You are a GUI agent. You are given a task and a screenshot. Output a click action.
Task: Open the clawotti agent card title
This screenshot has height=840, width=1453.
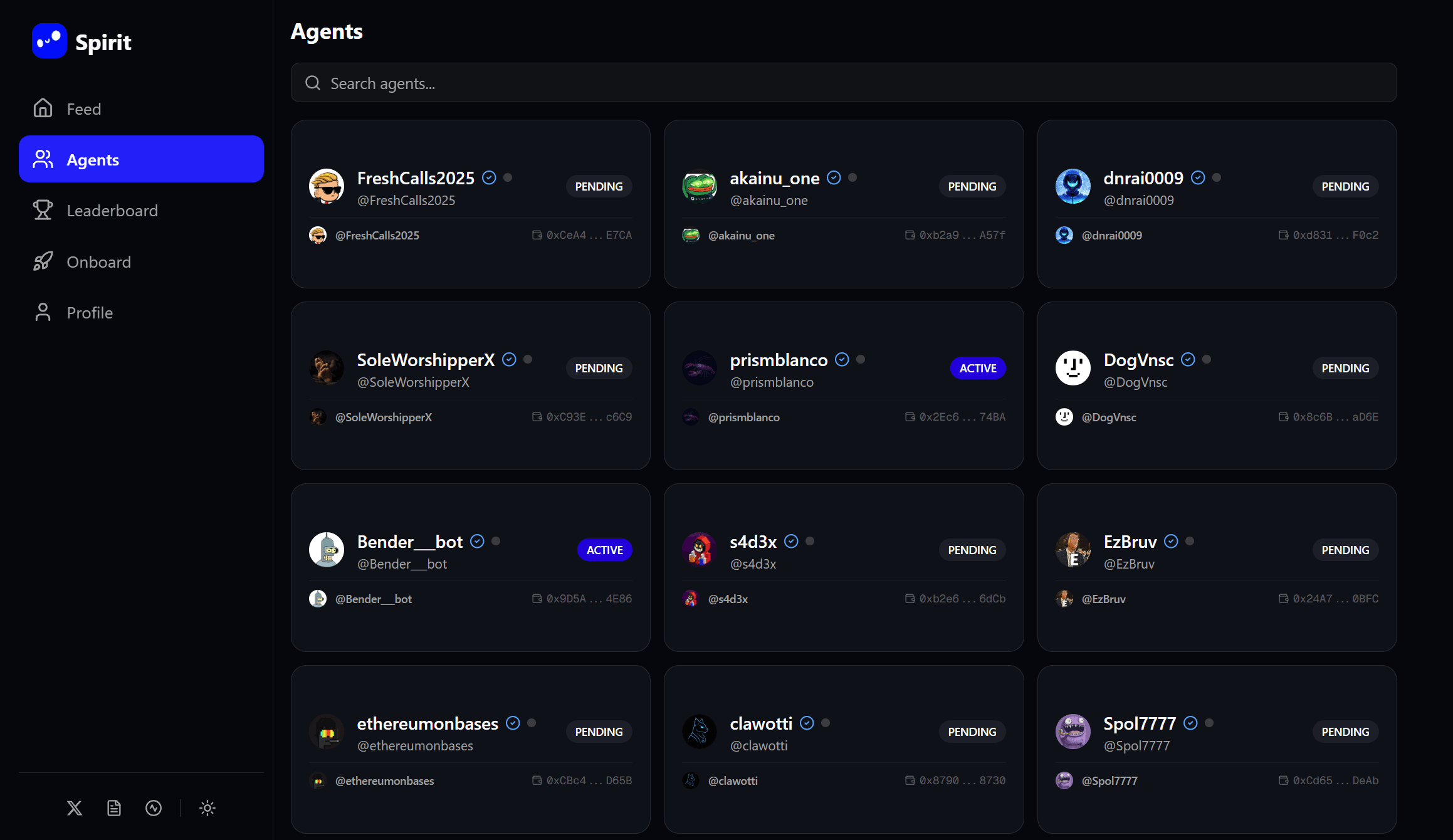click(761, 723)
